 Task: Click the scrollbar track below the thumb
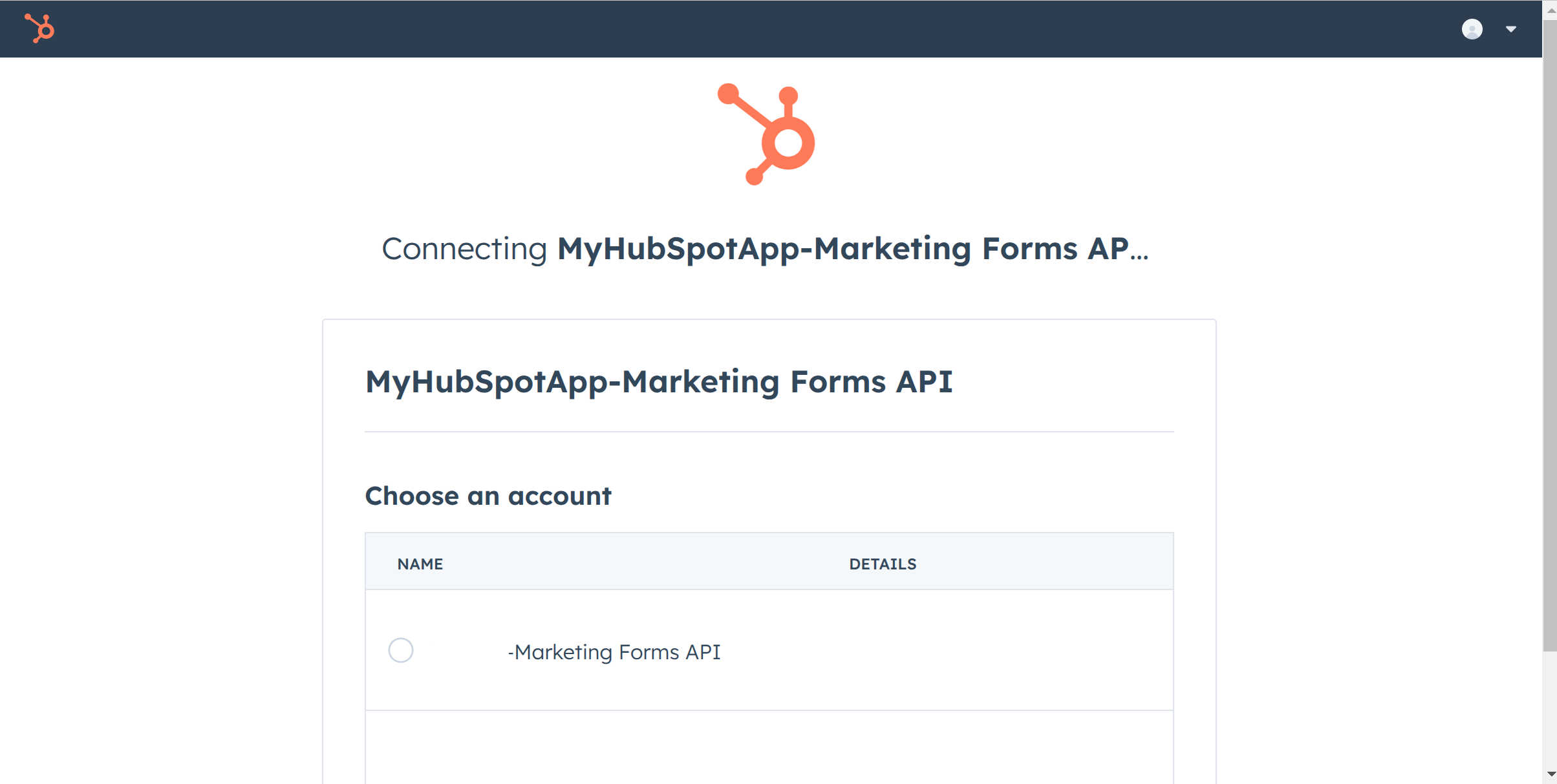[1549, 711]
